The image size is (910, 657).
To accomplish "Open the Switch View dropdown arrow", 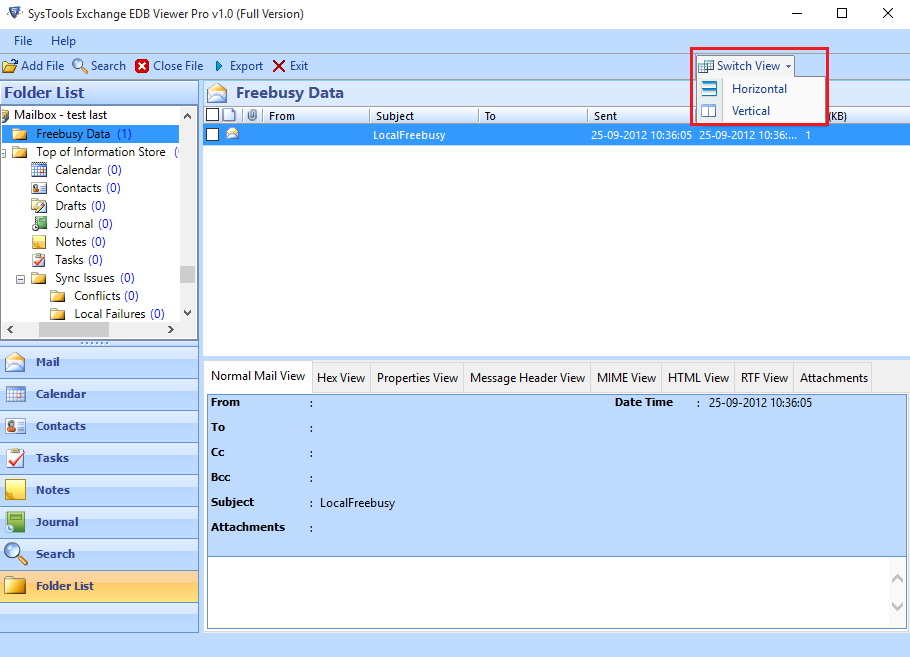I will pyautogui.click(x=788, y=66).
